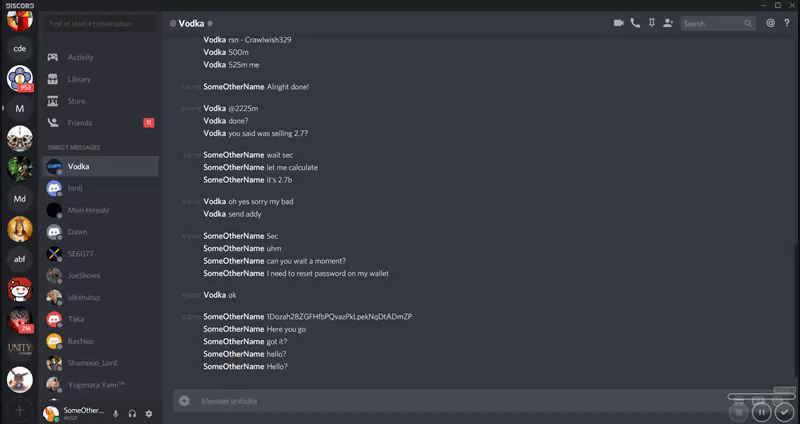
Task: Click the Message @Vodka text box
Action: (x=450, y=401)
